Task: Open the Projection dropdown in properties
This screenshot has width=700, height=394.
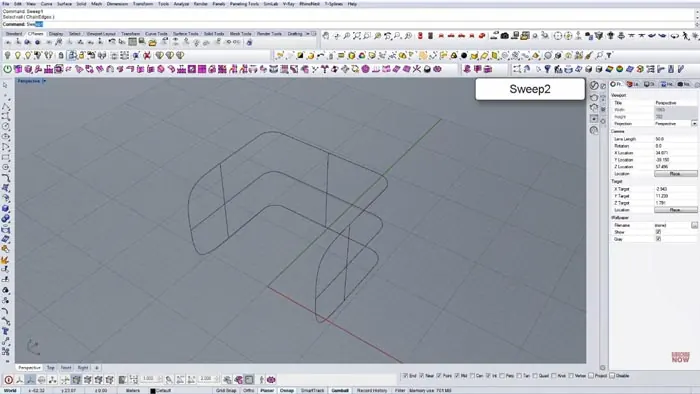Action: click(x=694, y=124)
